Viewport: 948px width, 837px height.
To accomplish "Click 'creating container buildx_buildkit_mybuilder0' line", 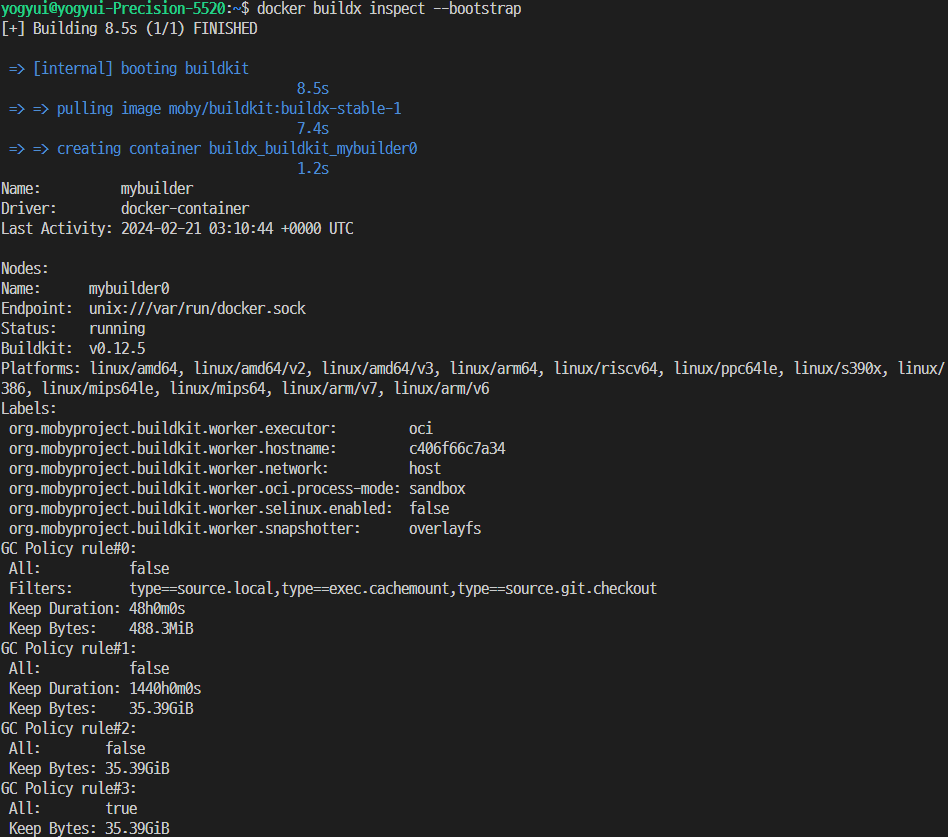I will click(x=236, y=149).
